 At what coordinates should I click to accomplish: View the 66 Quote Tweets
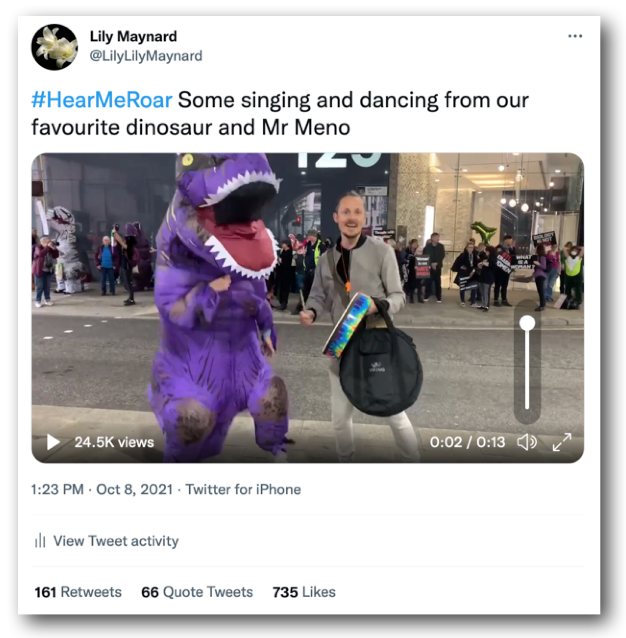point(197,592)
